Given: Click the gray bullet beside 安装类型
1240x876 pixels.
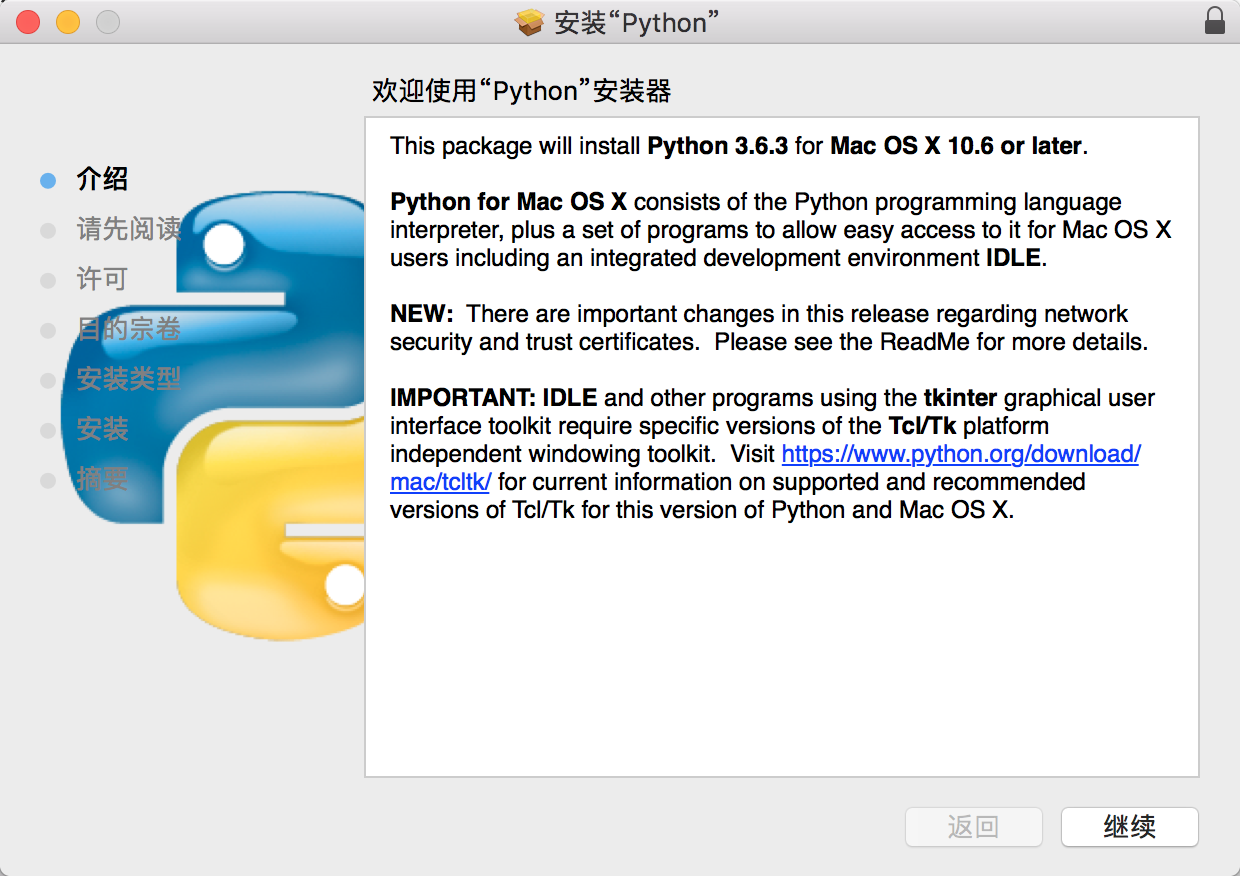Looking at the screenshot, I should 48,380.
